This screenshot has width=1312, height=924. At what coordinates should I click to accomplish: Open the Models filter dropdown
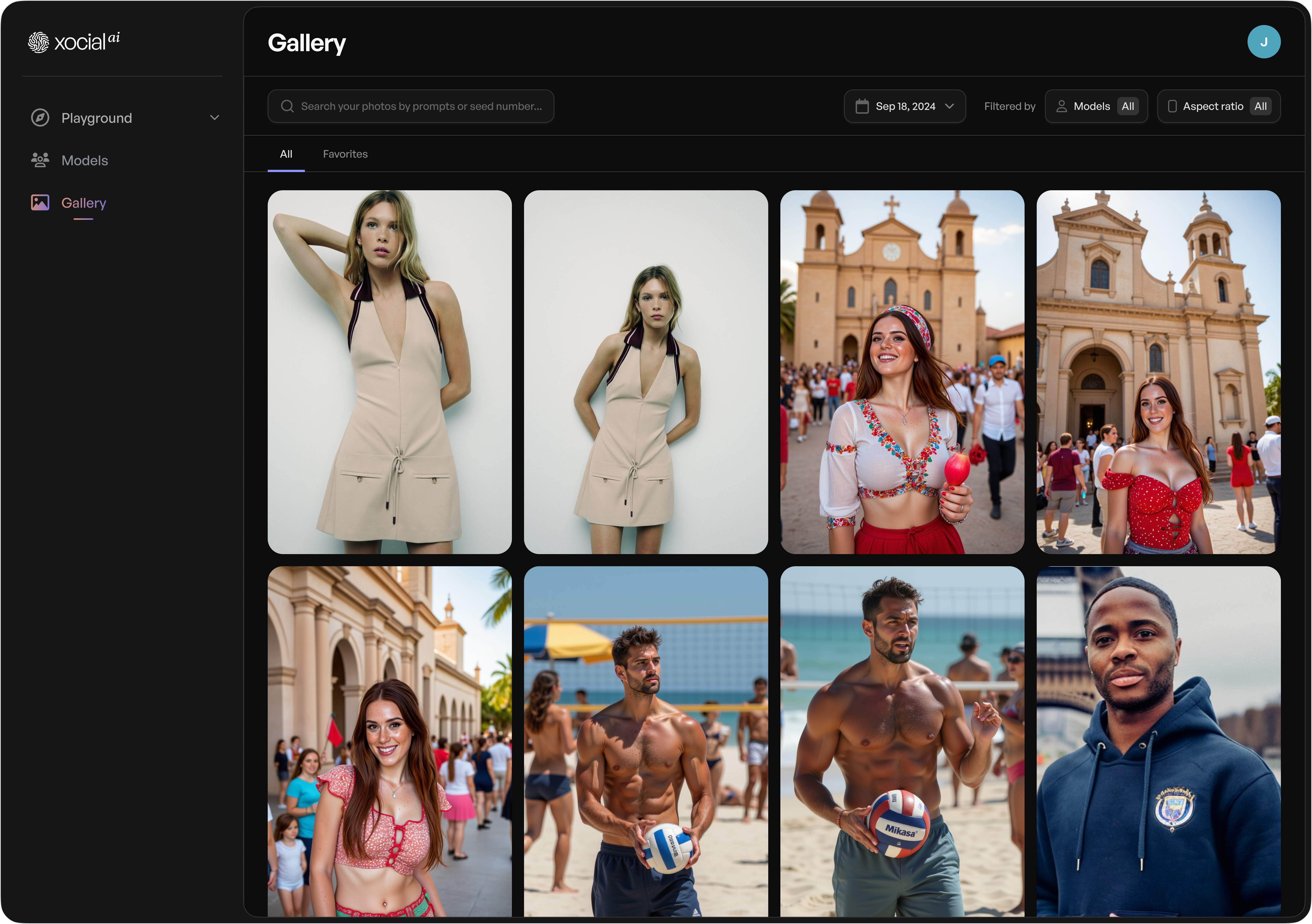point(1096,106)
